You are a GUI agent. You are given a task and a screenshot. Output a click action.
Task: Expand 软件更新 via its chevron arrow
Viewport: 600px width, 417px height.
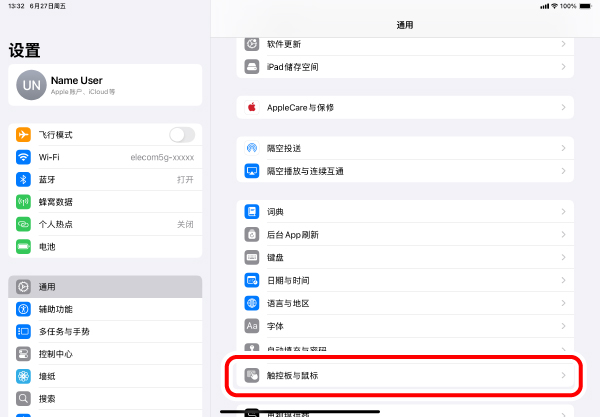coord(563,44)
